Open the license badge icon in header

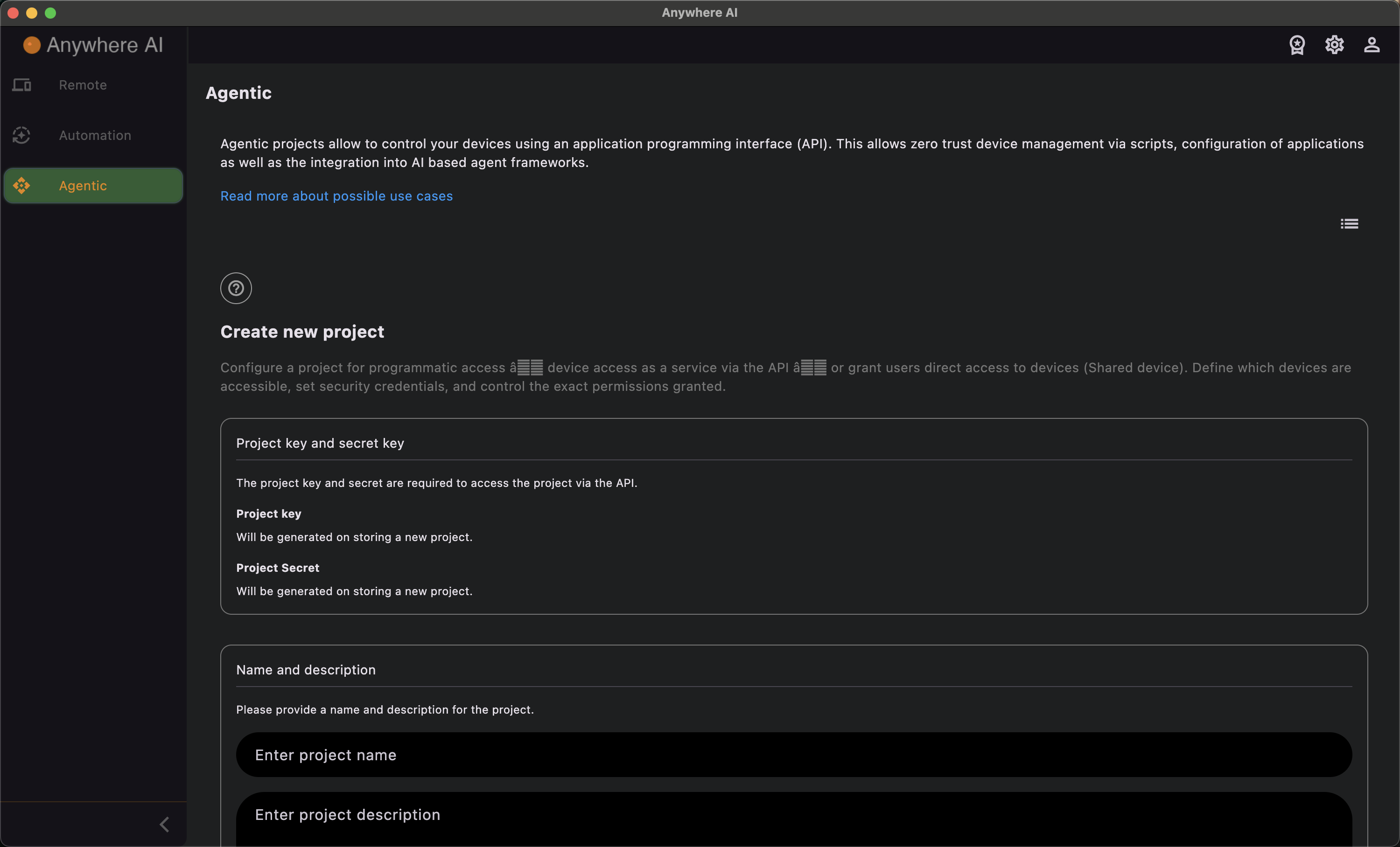(1297, 45)
